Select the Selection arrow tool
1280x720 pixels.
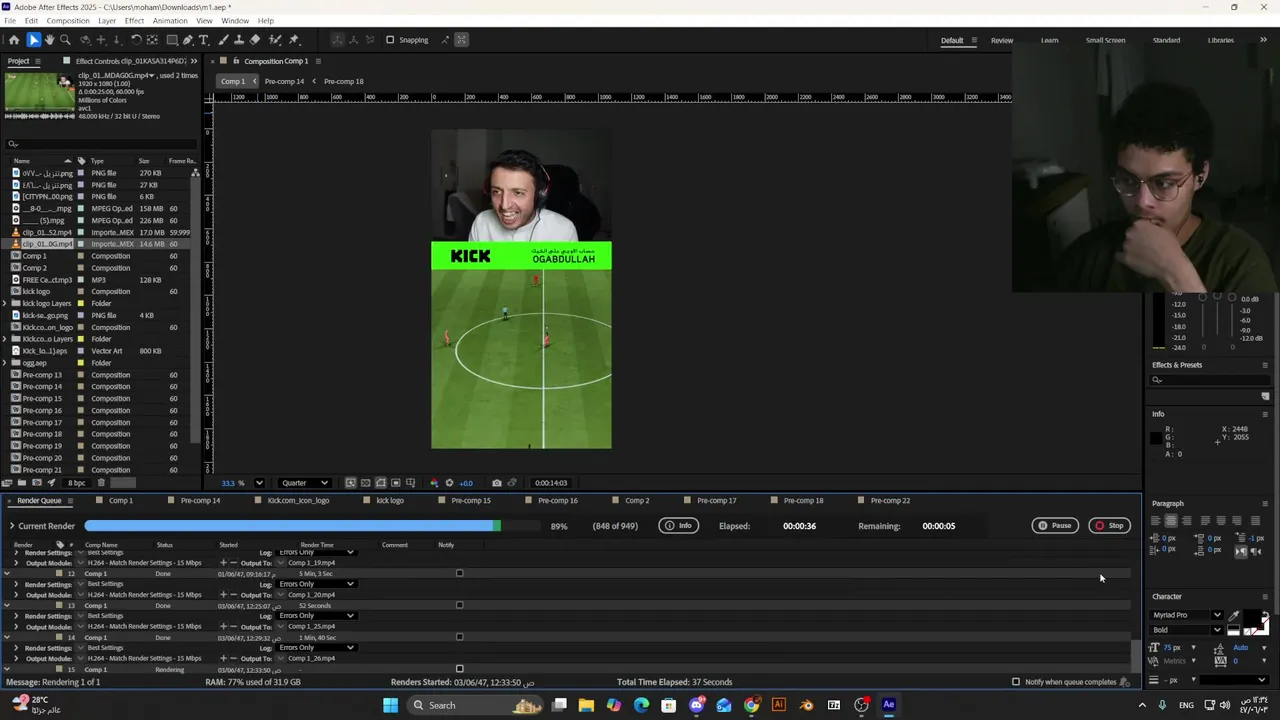coord(33,40)
